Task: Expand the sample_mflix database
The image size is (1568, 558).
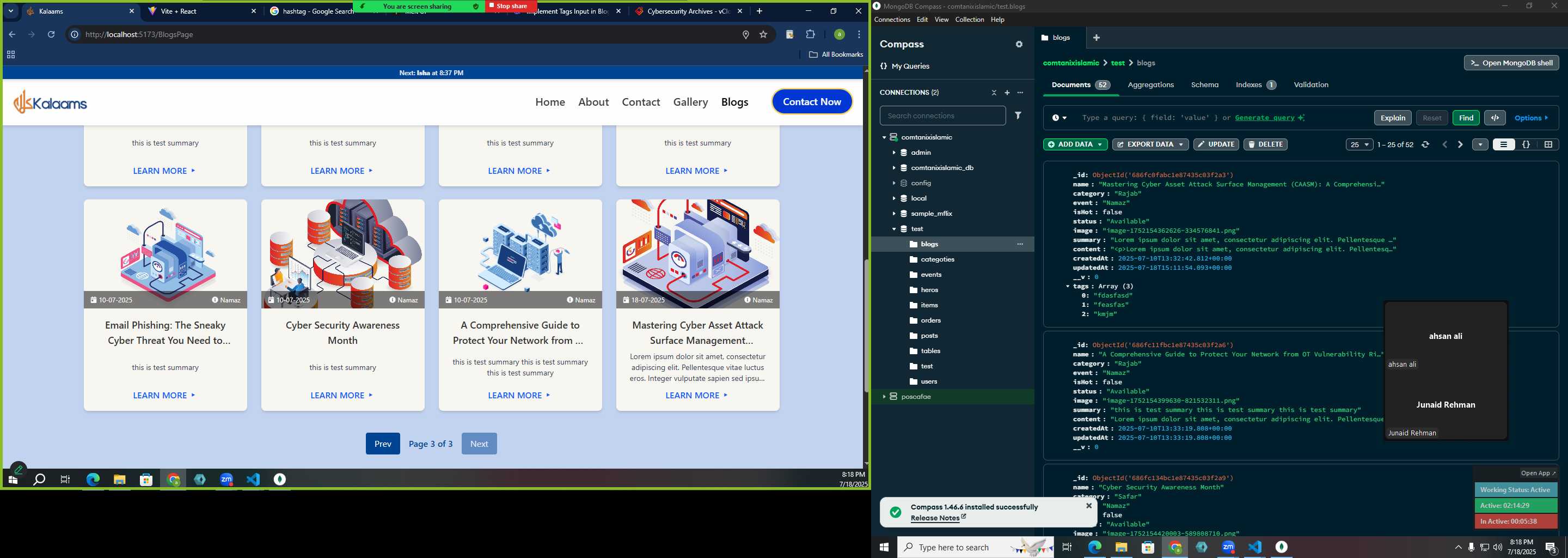Action: 893,214
